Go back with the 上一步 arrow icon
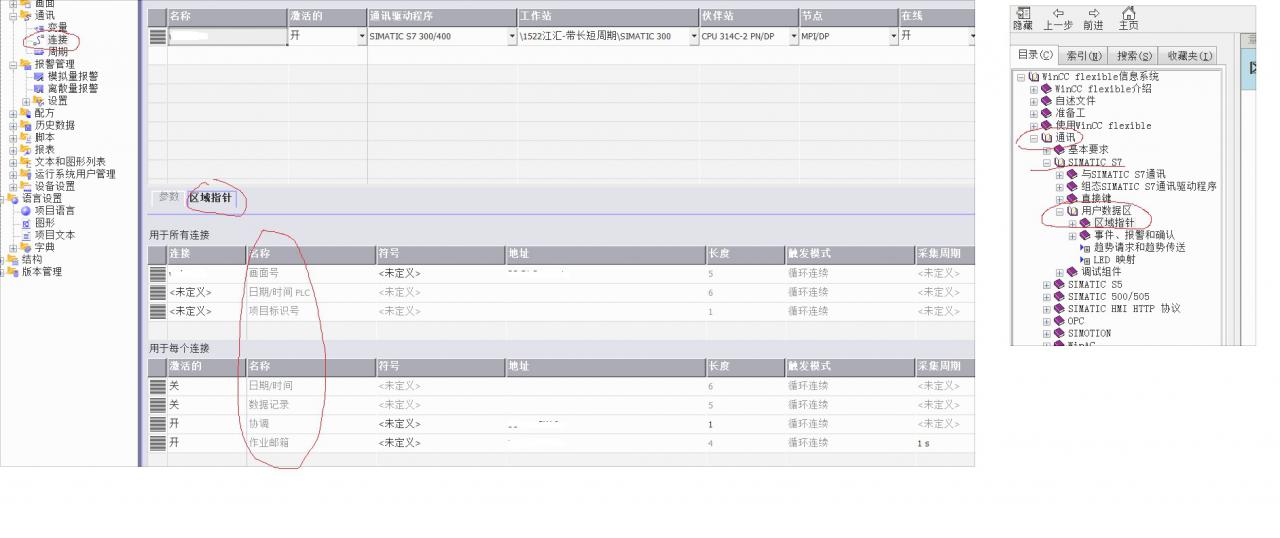The width and height of the screenshot is (1280, 538). pos(1058,13)
